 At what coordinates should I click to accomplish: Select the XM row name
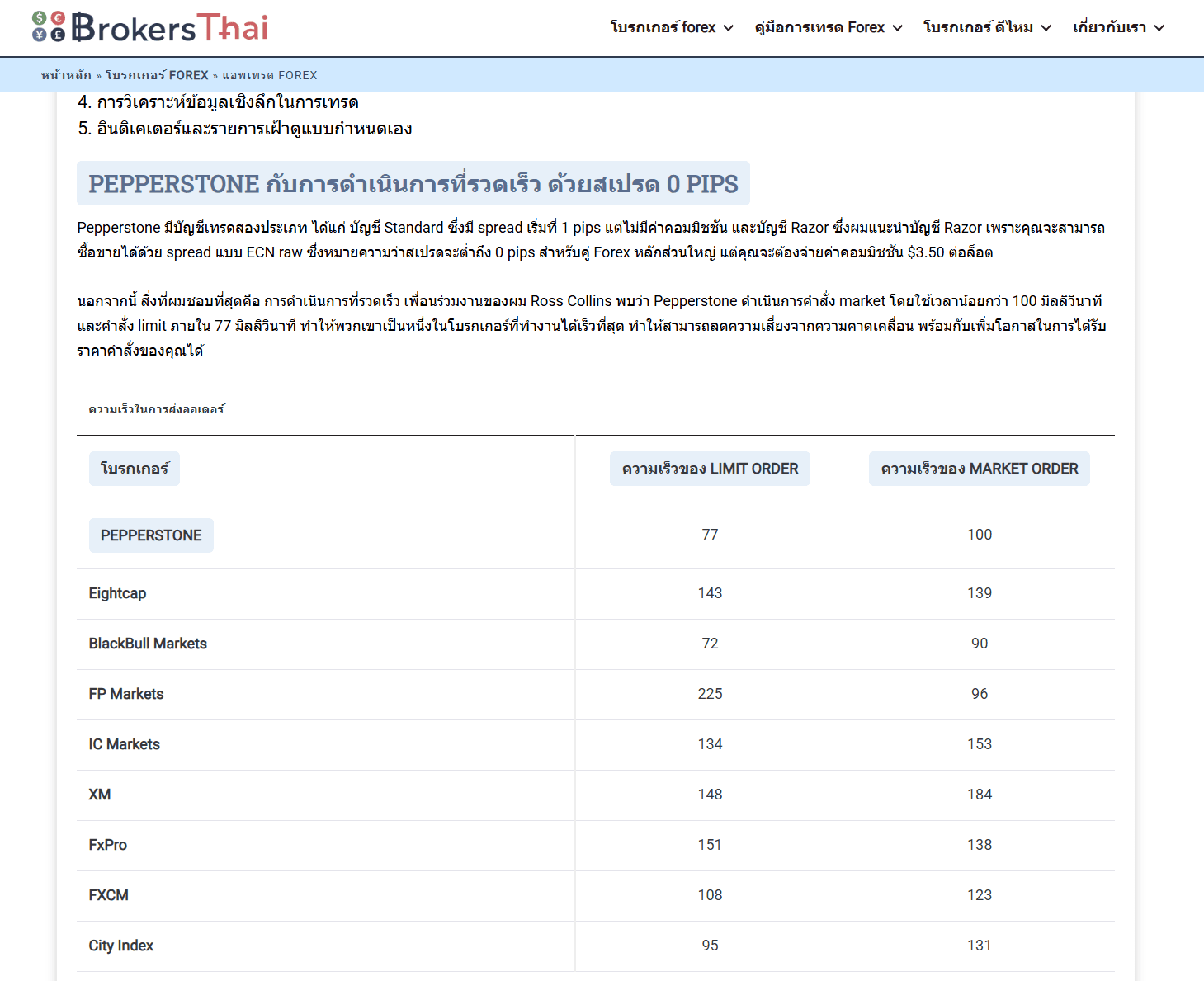click(x=100, y=795)
